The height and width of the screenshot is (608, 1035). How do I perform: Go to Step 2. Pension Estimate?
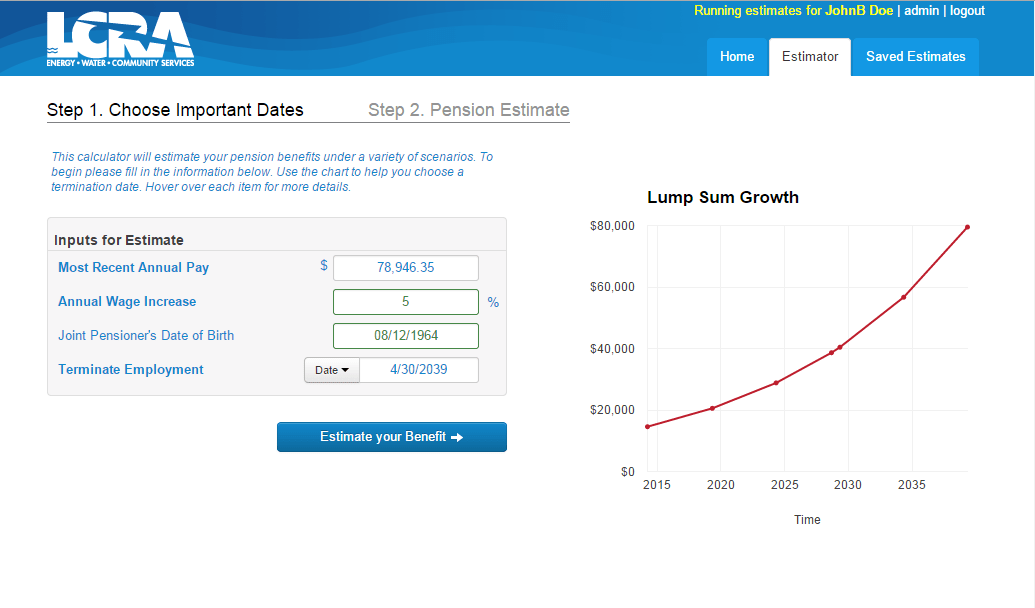click(x=468, y=110)
